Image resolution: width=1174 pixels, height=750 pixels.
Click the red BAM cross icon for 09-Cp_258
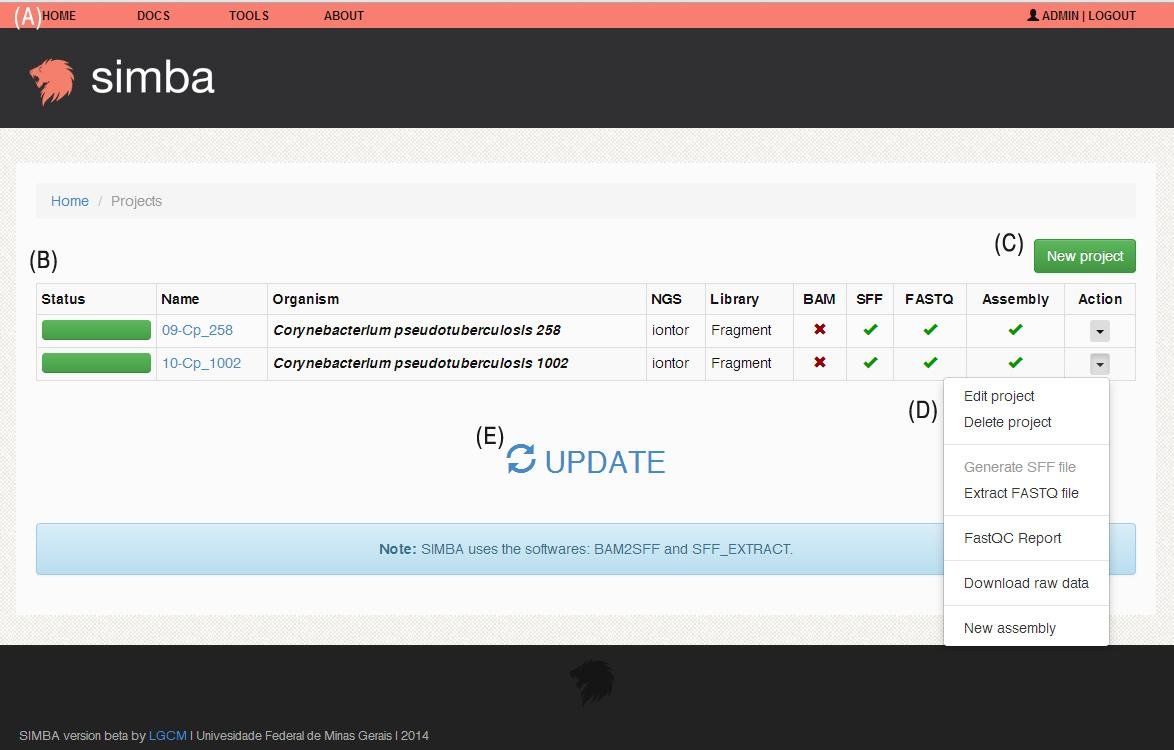point(819,330)
